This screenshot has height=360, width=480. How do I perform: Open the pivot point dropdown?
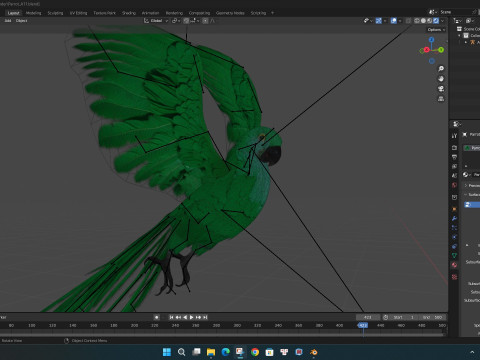176,21
